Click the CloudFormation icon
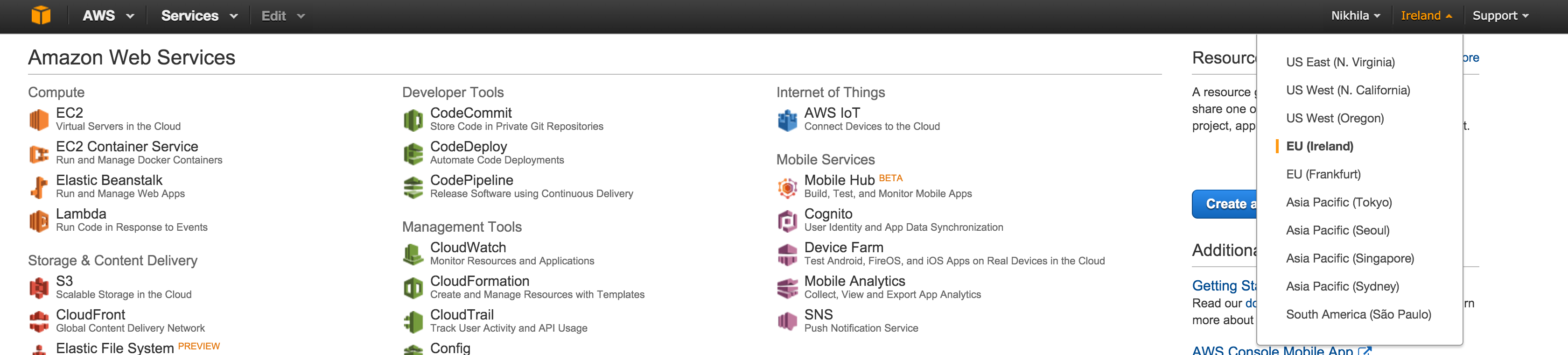The image size is (1568, 355). pos(413,287)
